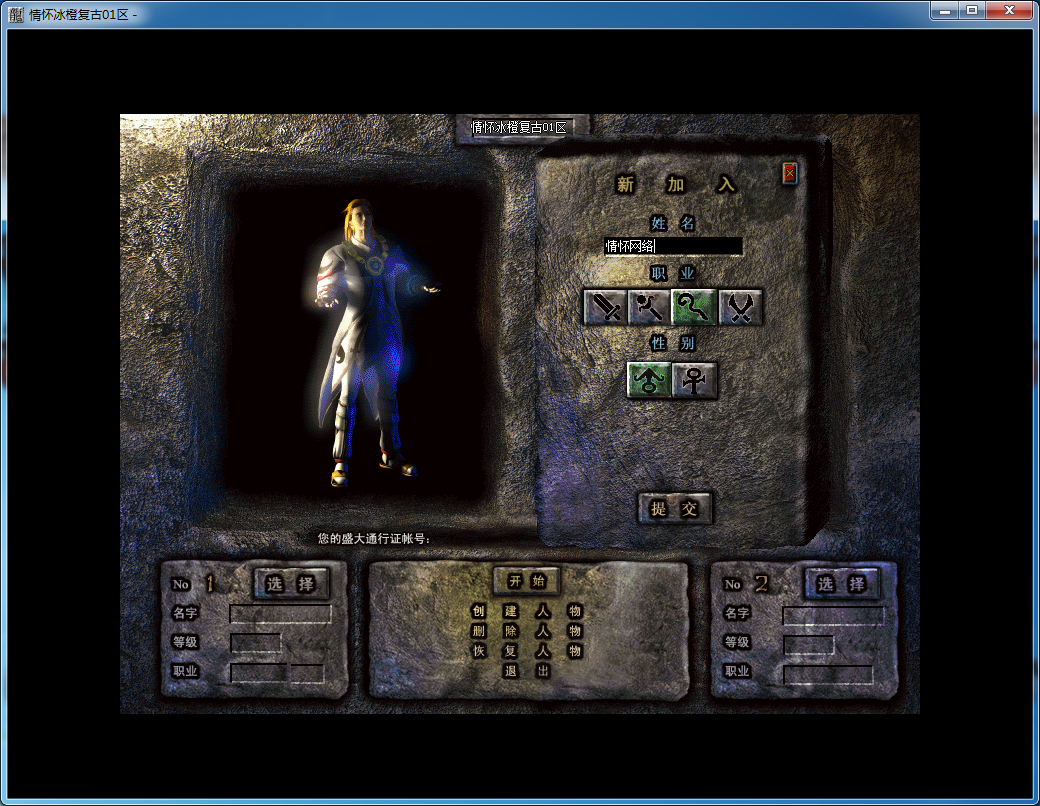Click the window title bar app icon
1040x806 pixels.
tap(16, 14)
